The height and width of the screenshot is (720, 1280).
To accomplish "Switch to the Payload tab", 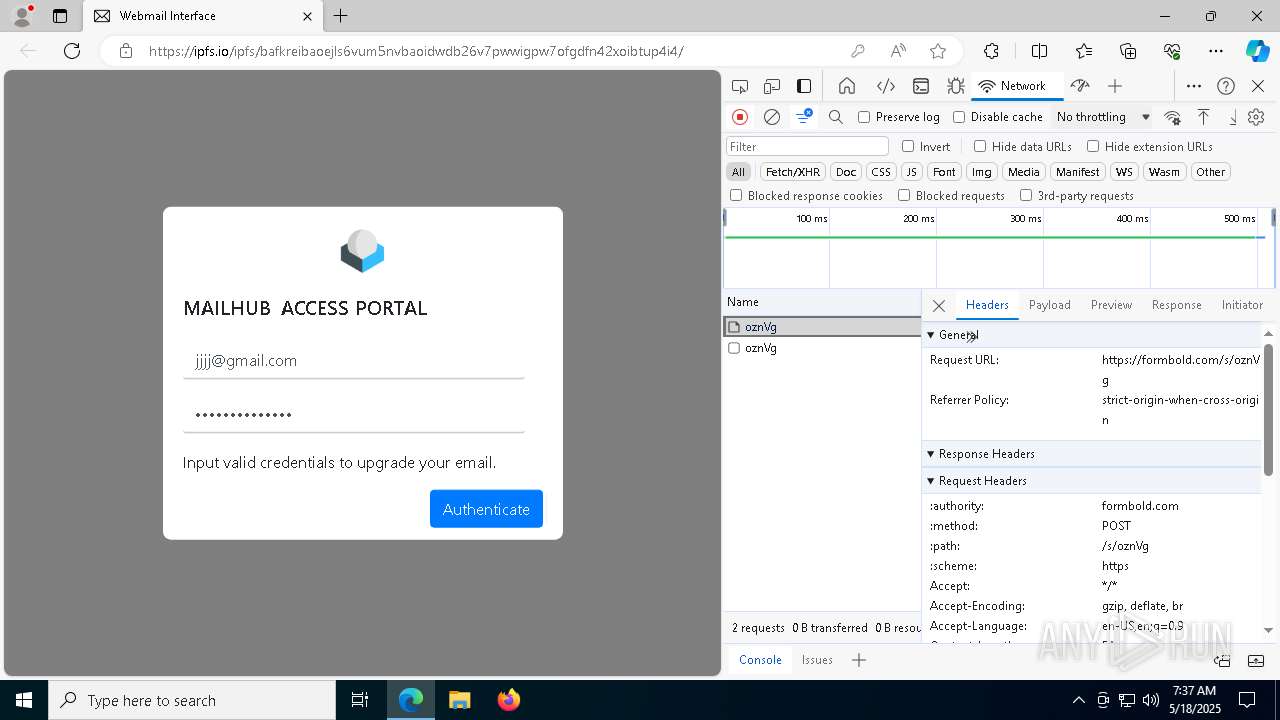I will point(1050,305).
